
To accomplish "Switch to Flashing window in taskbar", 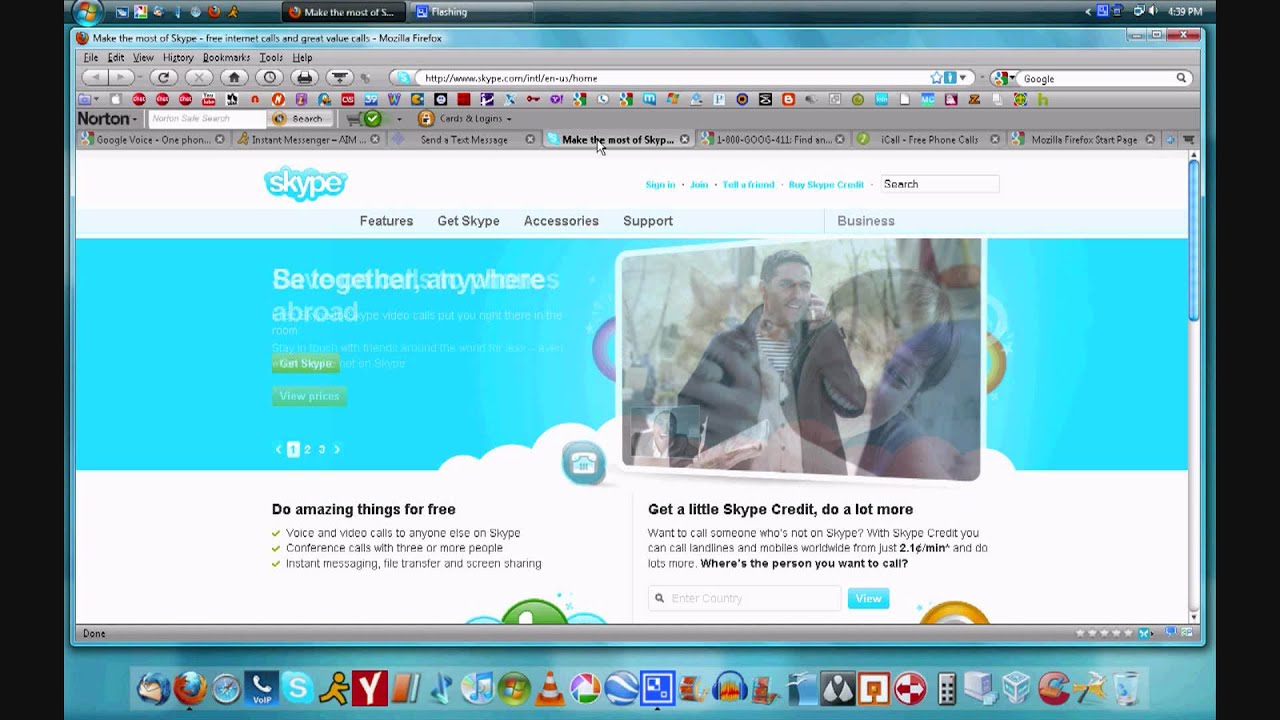I will click(470, 12).
